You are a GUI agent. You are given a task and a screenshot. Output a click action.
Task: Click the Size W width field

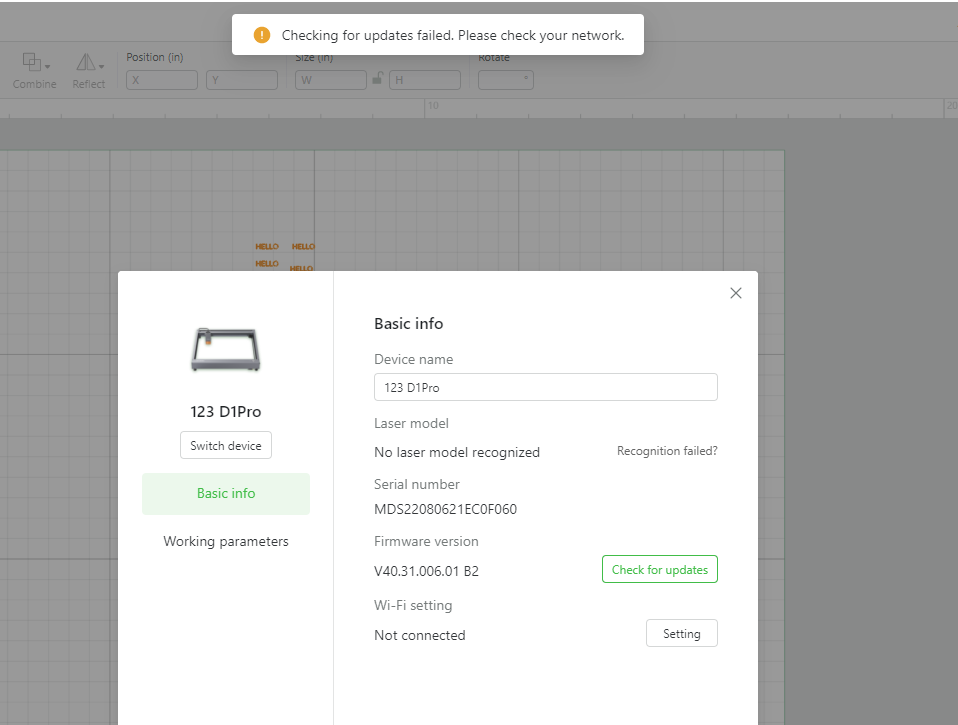pyautogui.click(x=331, y=80)
